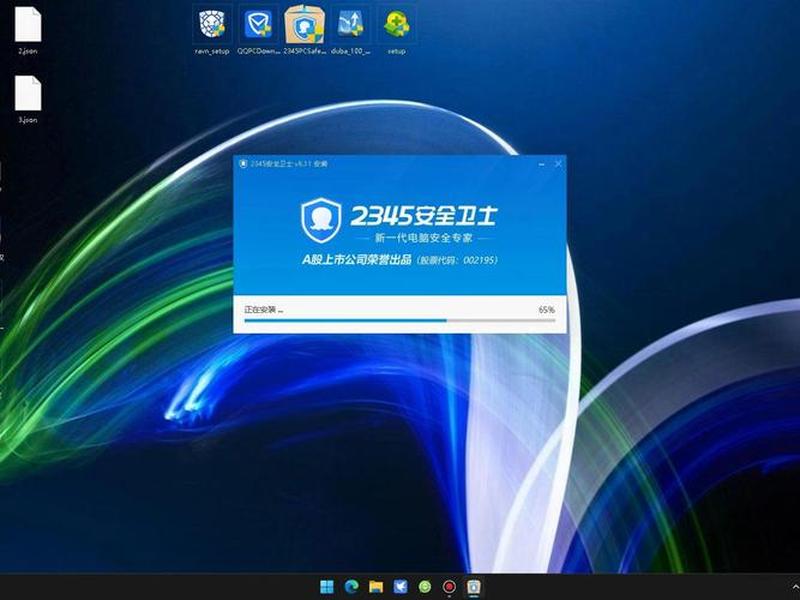The width and height of the screenshot is (800, 600).
Task: Open the red record app on taskbar
Action: tap(449, 587)
